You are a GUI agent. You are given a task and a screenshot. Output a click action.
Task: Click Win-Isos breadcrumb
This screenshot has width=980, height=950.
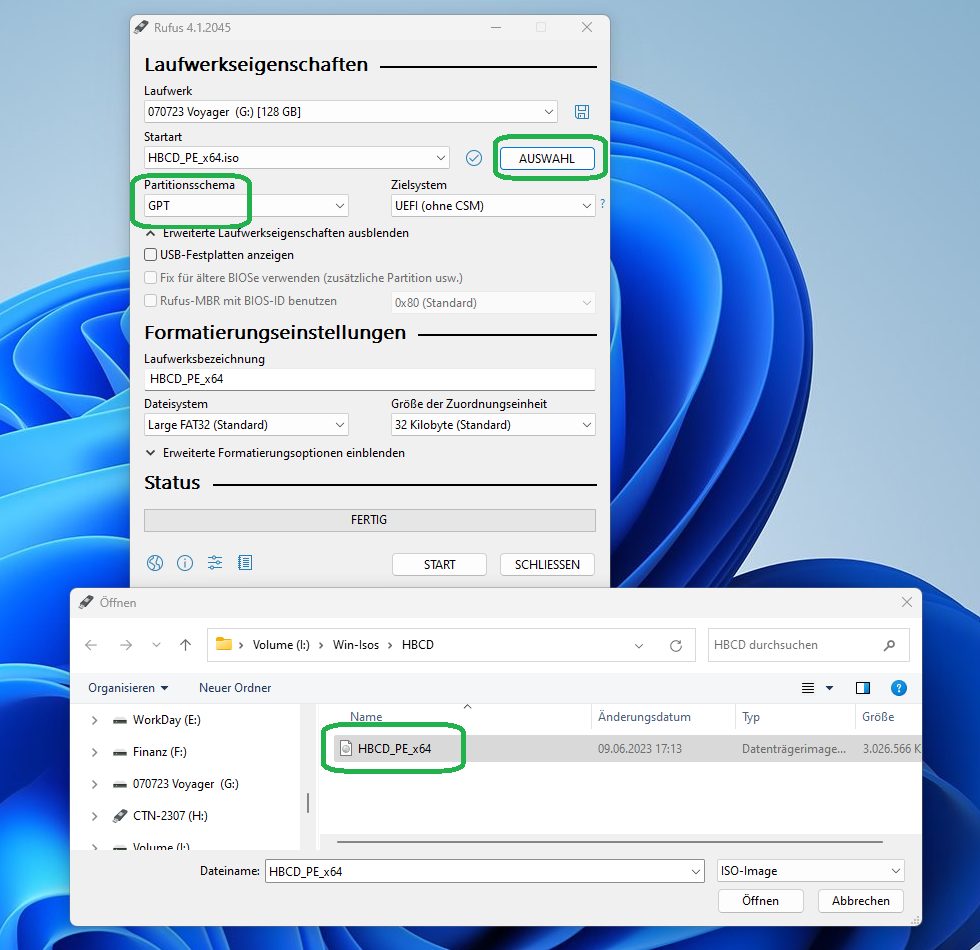356,645
